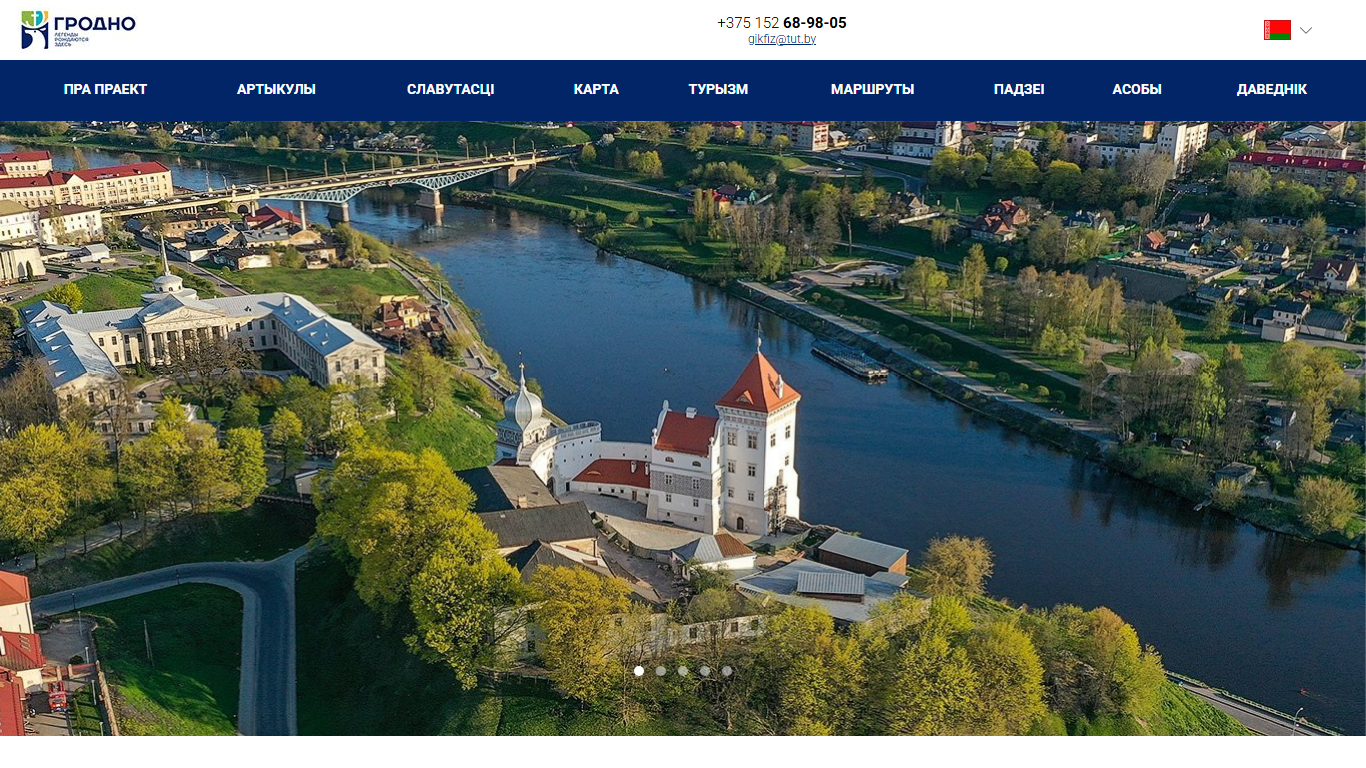The height and width of the screenshot is (768, 1366).
Task: Select the fourth slider dot
Action: (705, 671)
